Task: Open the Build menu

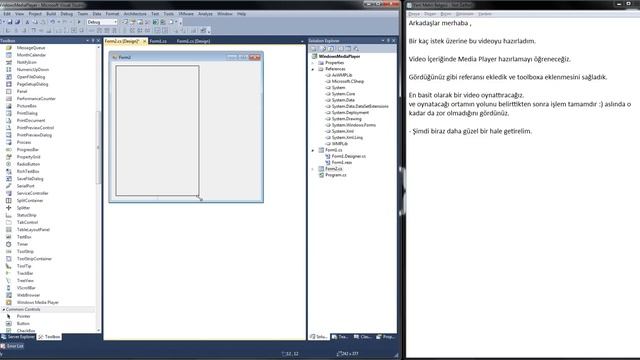Action: pyautogui.click(x=51, y=14)
